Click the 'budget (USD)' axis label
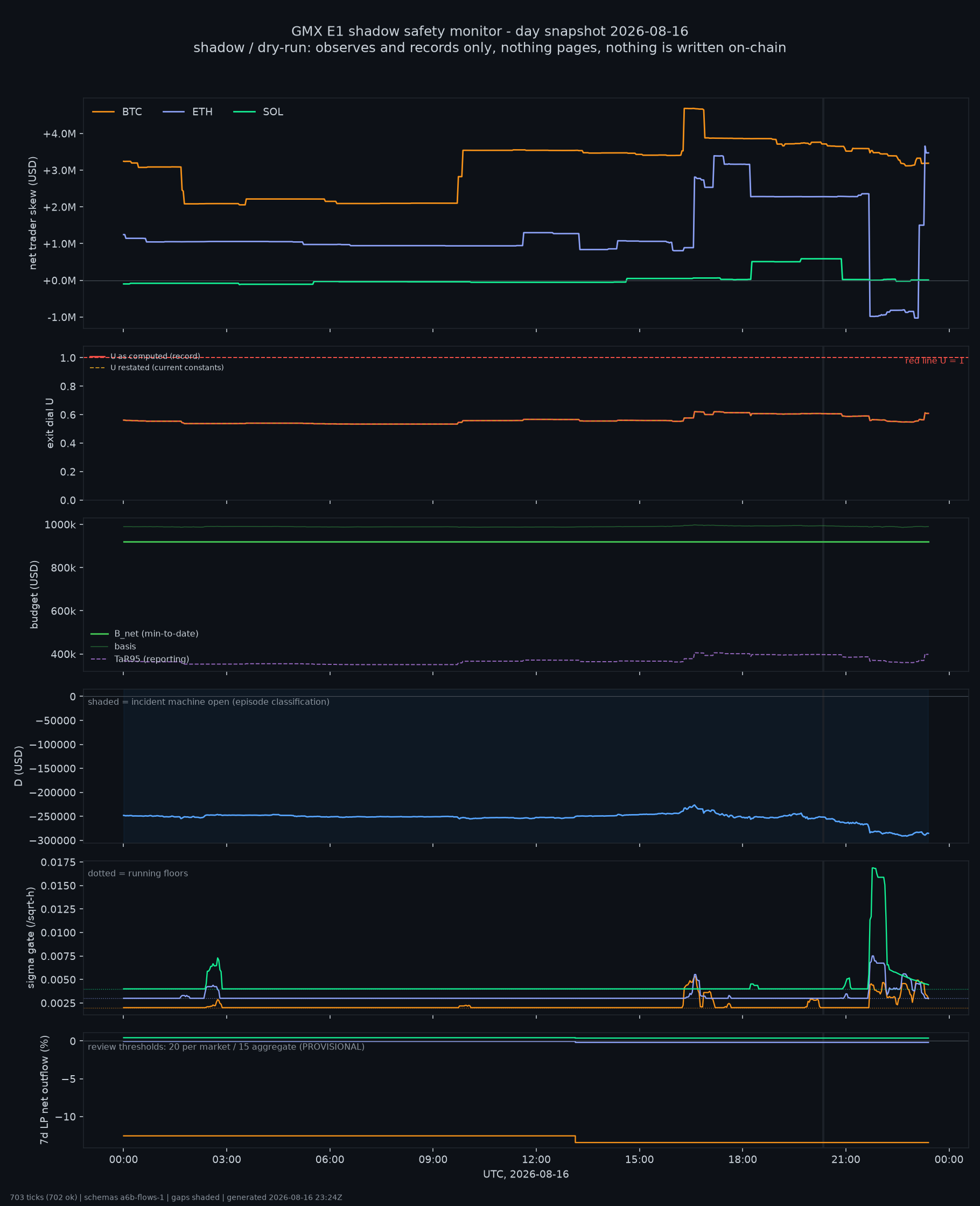 34,594
